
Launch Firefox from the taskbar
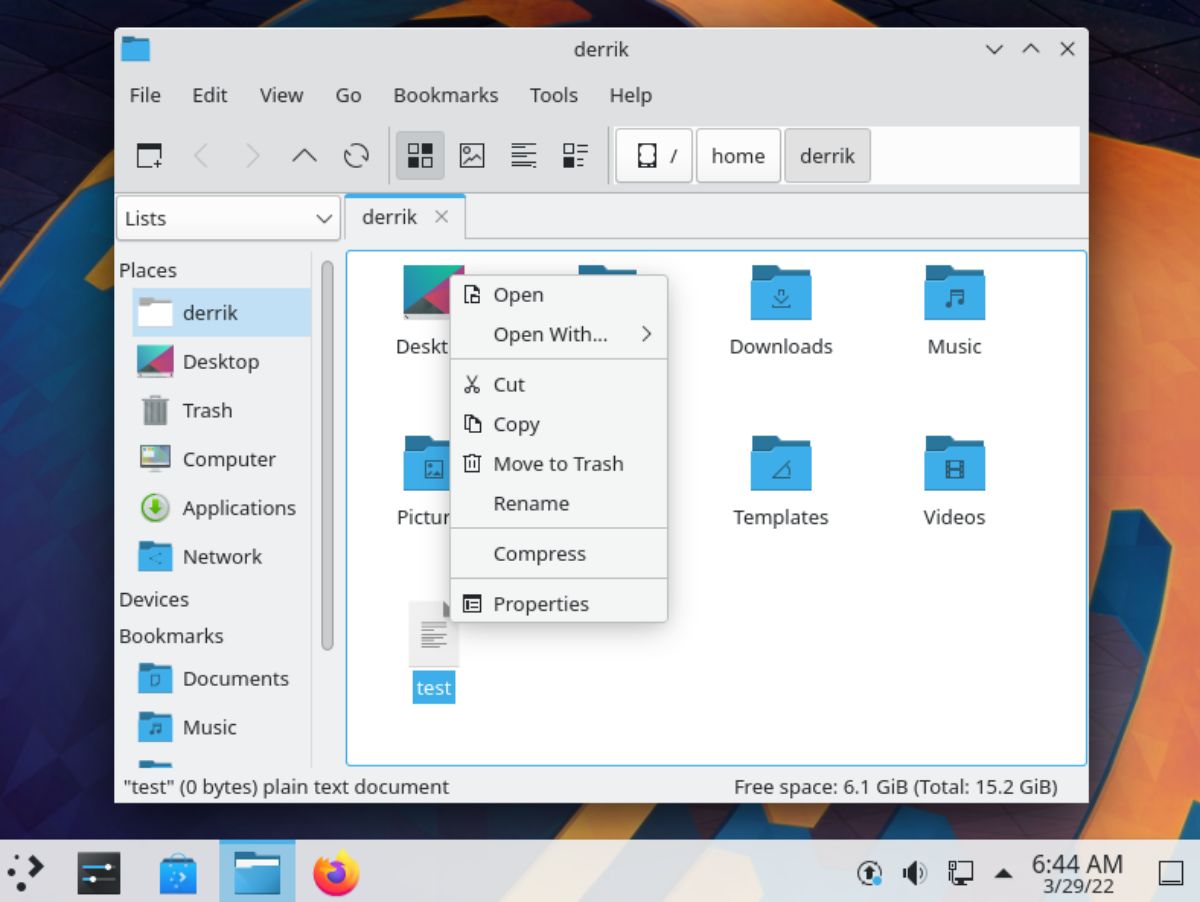click(x=335, y=871)
